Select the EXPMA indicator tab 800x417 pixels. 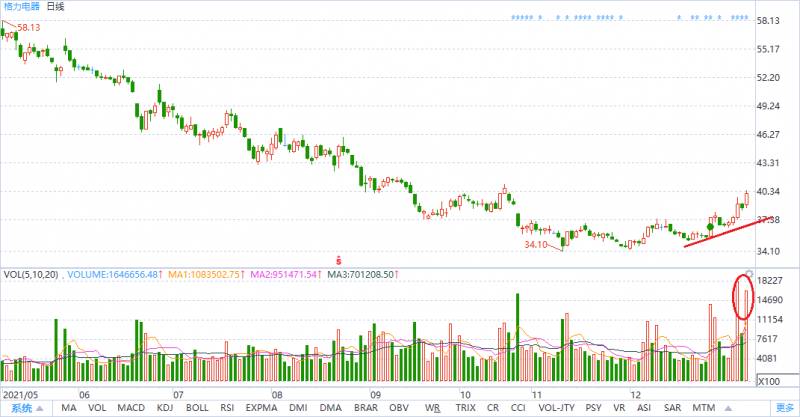tap(261, 408)
